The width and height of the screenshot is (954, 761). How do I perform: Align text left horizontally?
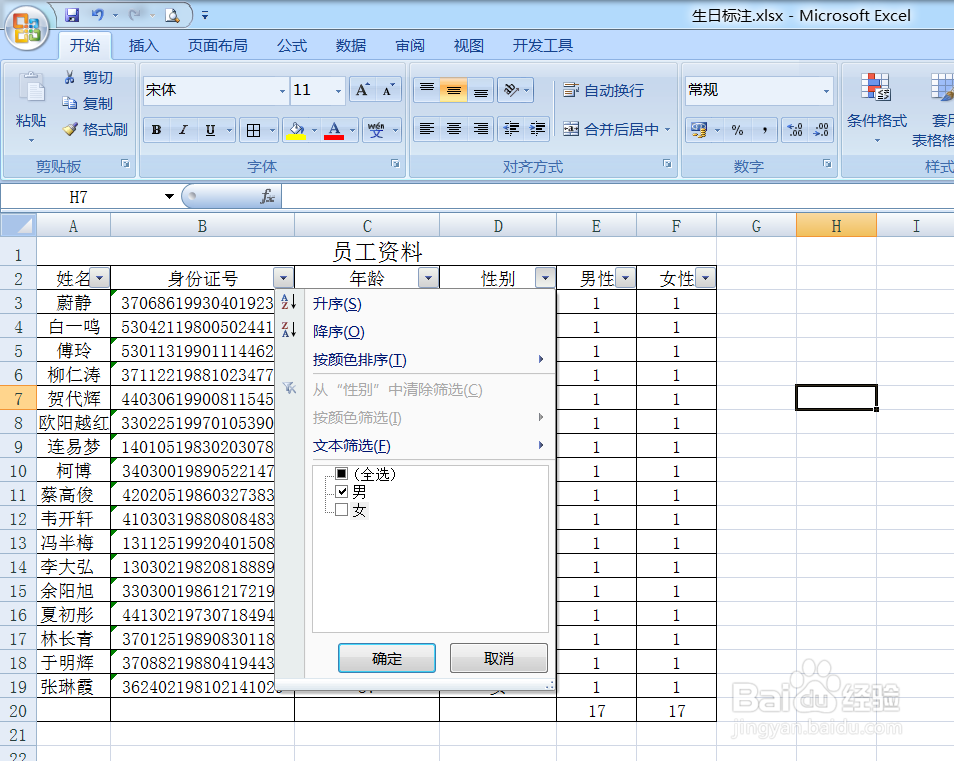point(427,129)
